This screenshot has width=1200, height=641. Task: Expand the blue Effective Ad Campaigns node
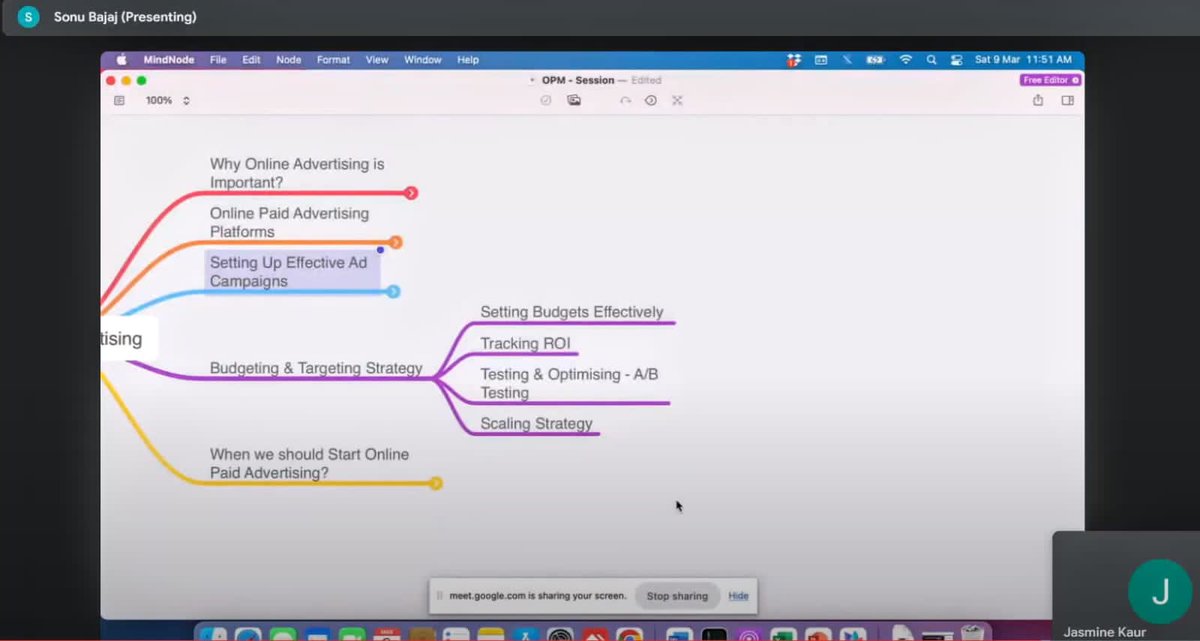pyautogui.click(x=394, y=291)
